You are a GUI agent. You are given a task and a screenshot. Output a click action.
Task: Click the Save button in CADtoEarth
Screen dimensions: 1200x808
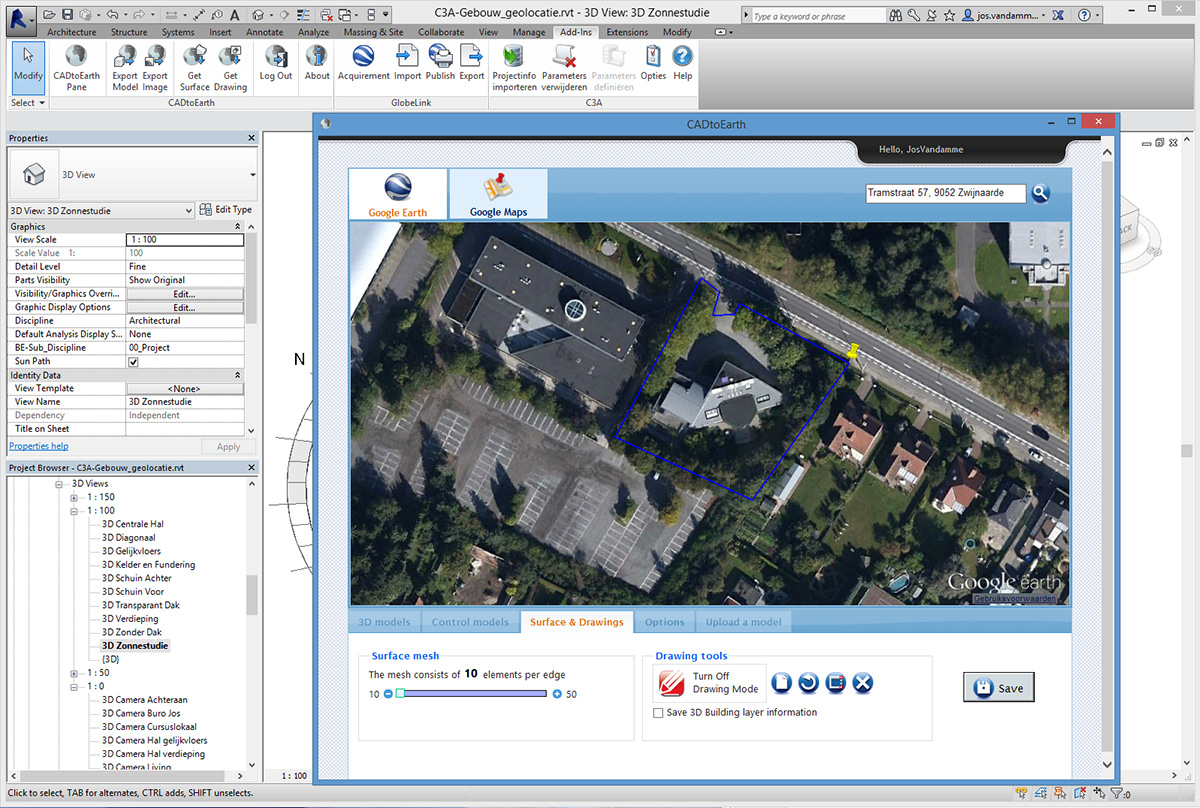999,687
